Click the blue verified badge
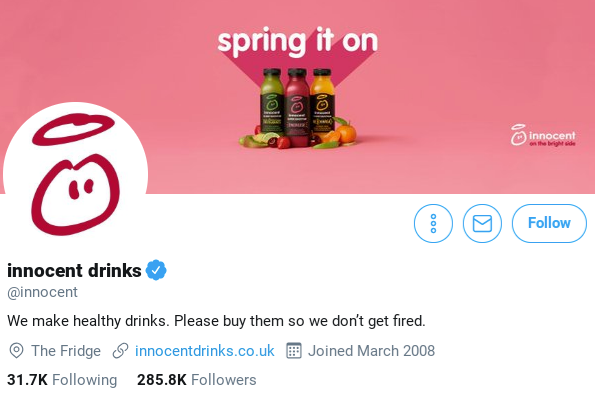This screenshot has width=595, height=395. point(156,270)
